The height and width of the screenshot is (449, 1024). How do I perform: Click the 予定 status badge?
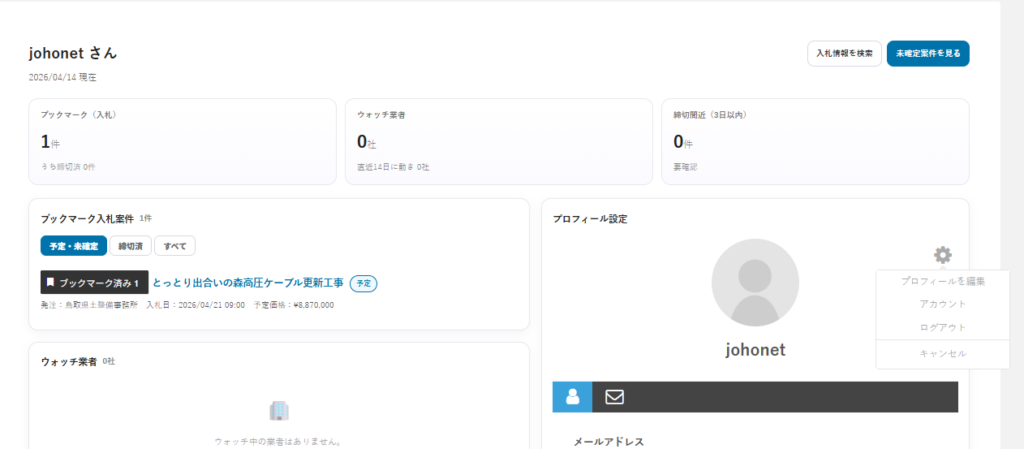(x=364, y=284)
